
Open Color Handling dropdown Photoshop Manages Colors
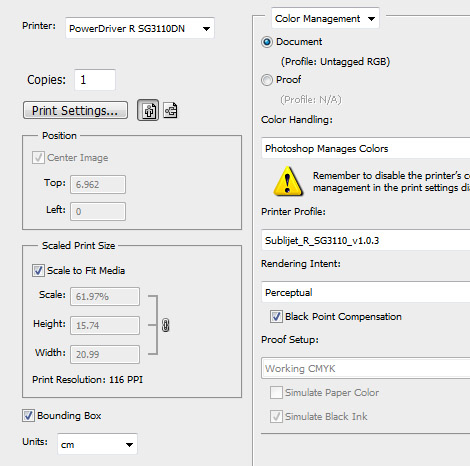tap(366, 148)
